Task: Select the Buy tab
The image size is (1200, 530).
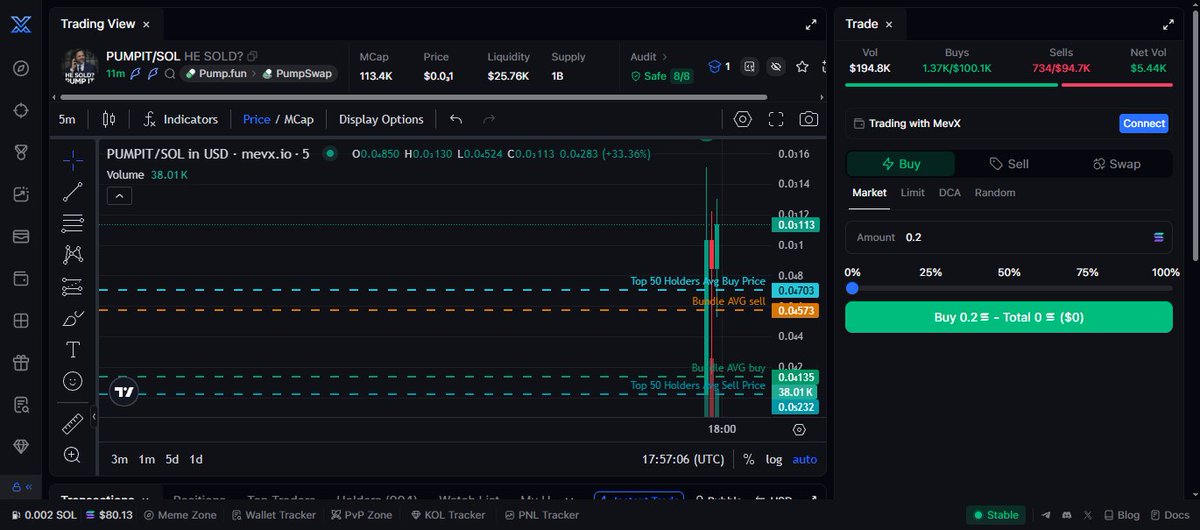Action: pyautogui.click(x=901, y=164)
